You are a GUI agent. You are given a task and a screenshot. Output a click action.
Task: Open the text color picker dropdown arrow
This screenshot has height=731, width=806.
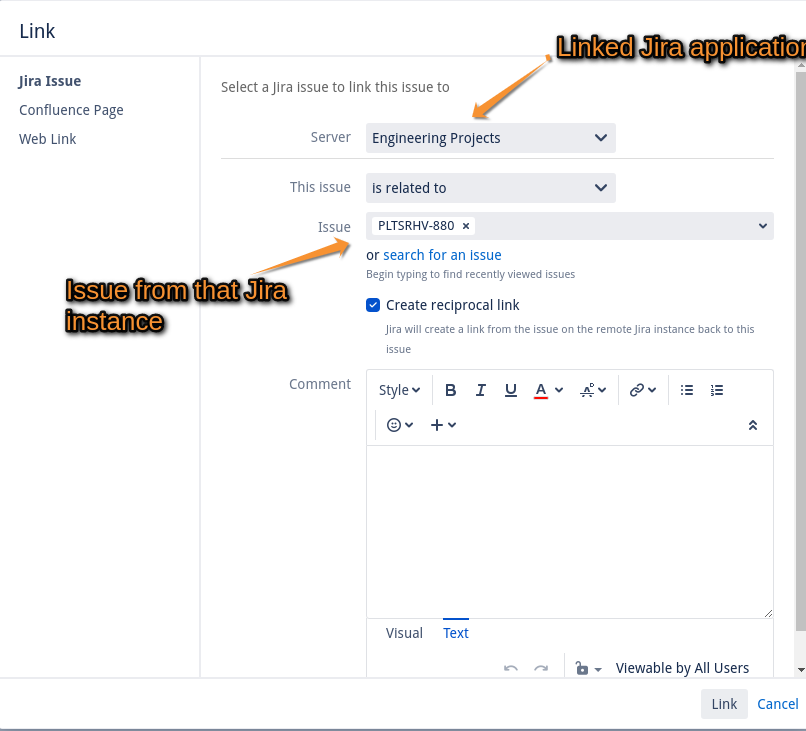tap(559, 390)
